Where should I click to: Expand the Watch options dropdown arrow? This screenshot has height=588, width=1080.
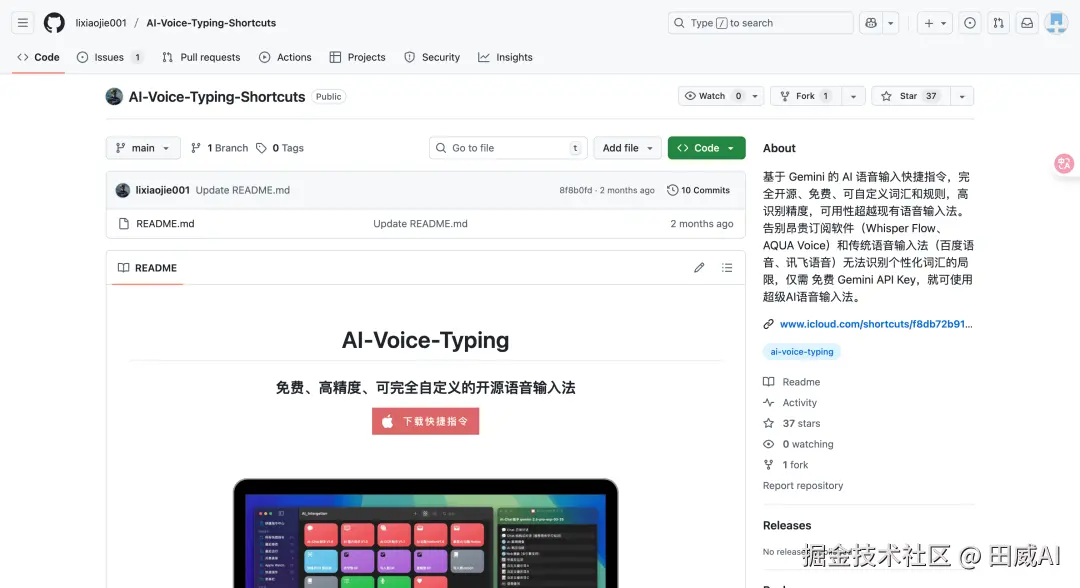755,96
